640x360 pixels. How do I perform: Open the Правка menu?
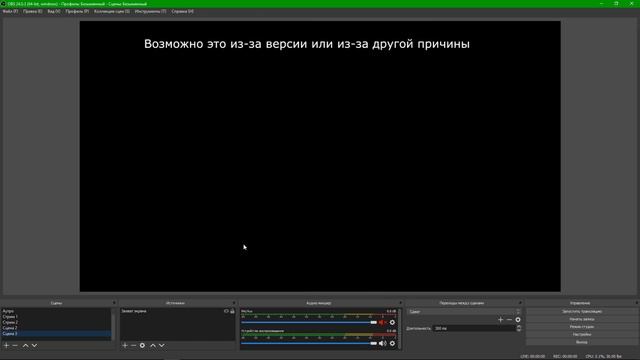pos(33,11)
